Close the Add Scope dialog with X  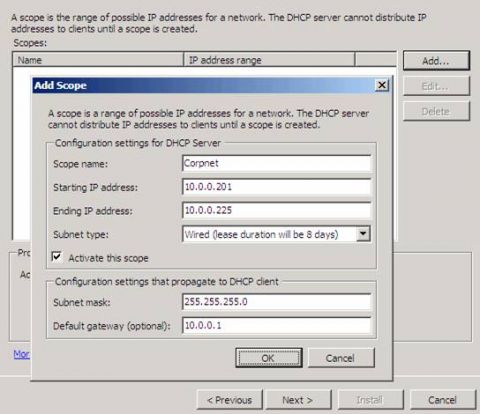pos(382,85)
